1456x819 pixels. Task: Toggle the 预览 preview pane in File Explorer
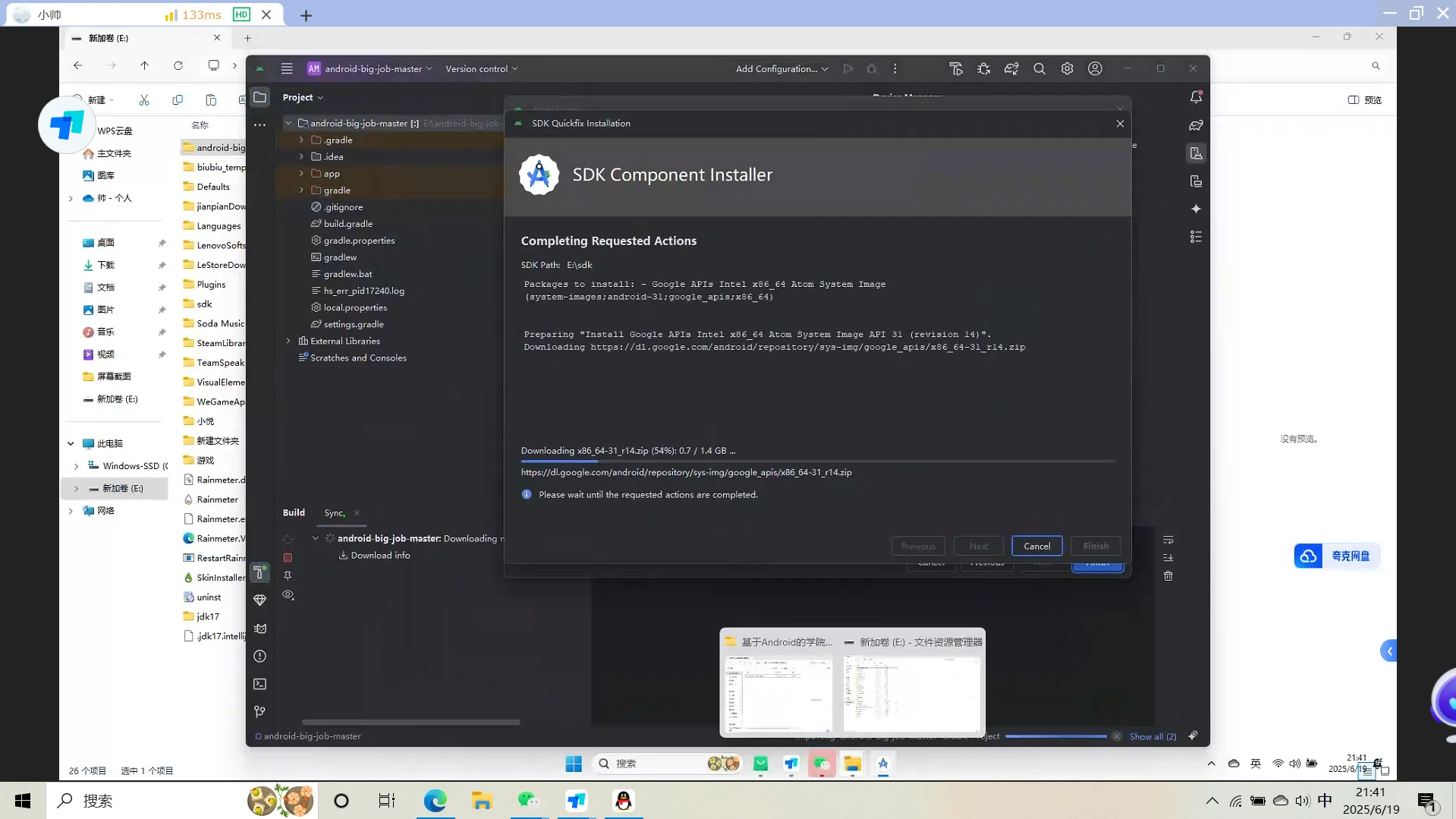(x=1364, y=99)
